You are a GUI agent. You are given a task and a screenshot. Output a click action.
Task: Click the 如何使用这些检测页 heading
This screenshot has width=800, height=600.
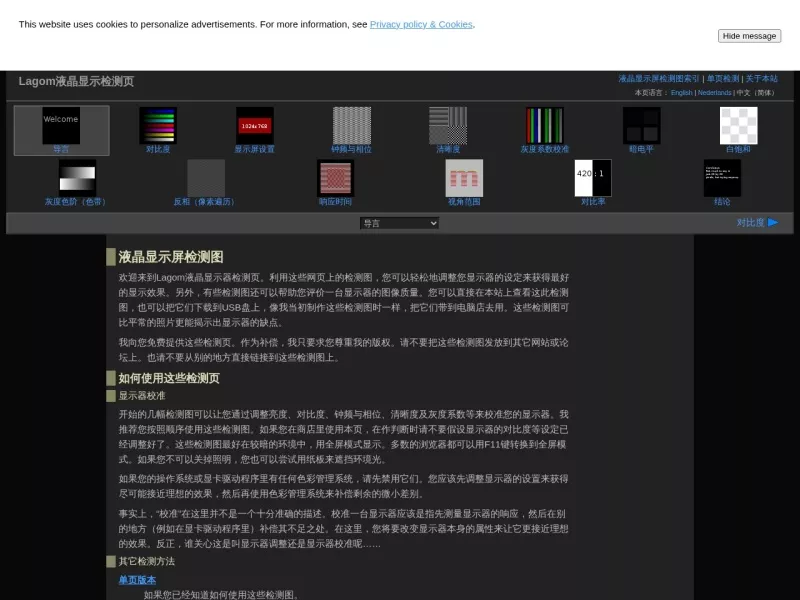(x=169, y=378)
